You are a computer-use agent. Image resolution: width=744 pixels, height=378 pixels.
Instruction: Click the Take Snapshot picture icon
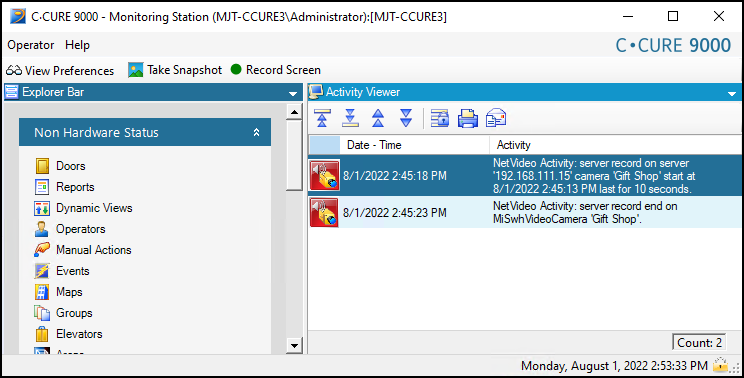[x=135, y=70]
